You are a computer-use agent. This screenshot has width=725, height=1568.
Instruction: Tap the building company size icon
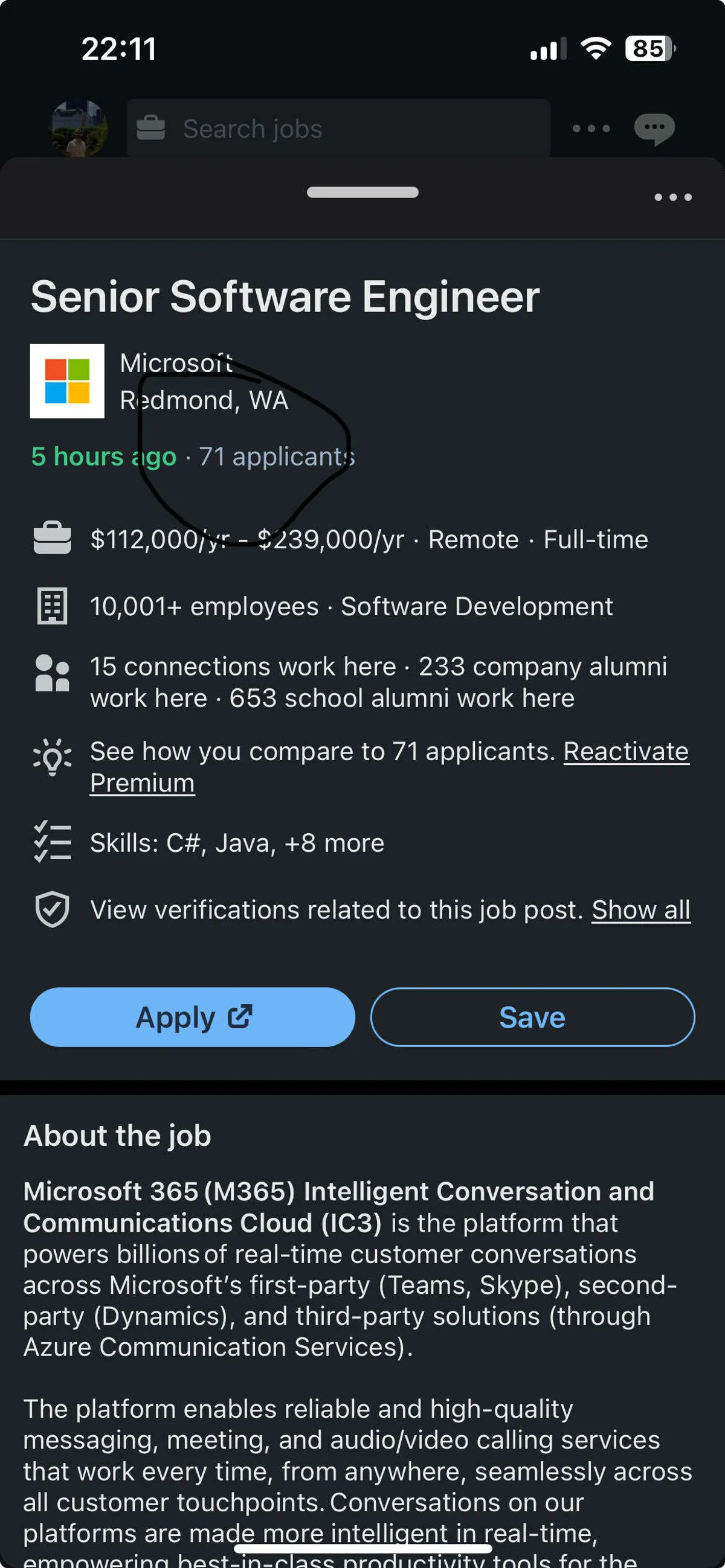(53, 606)
